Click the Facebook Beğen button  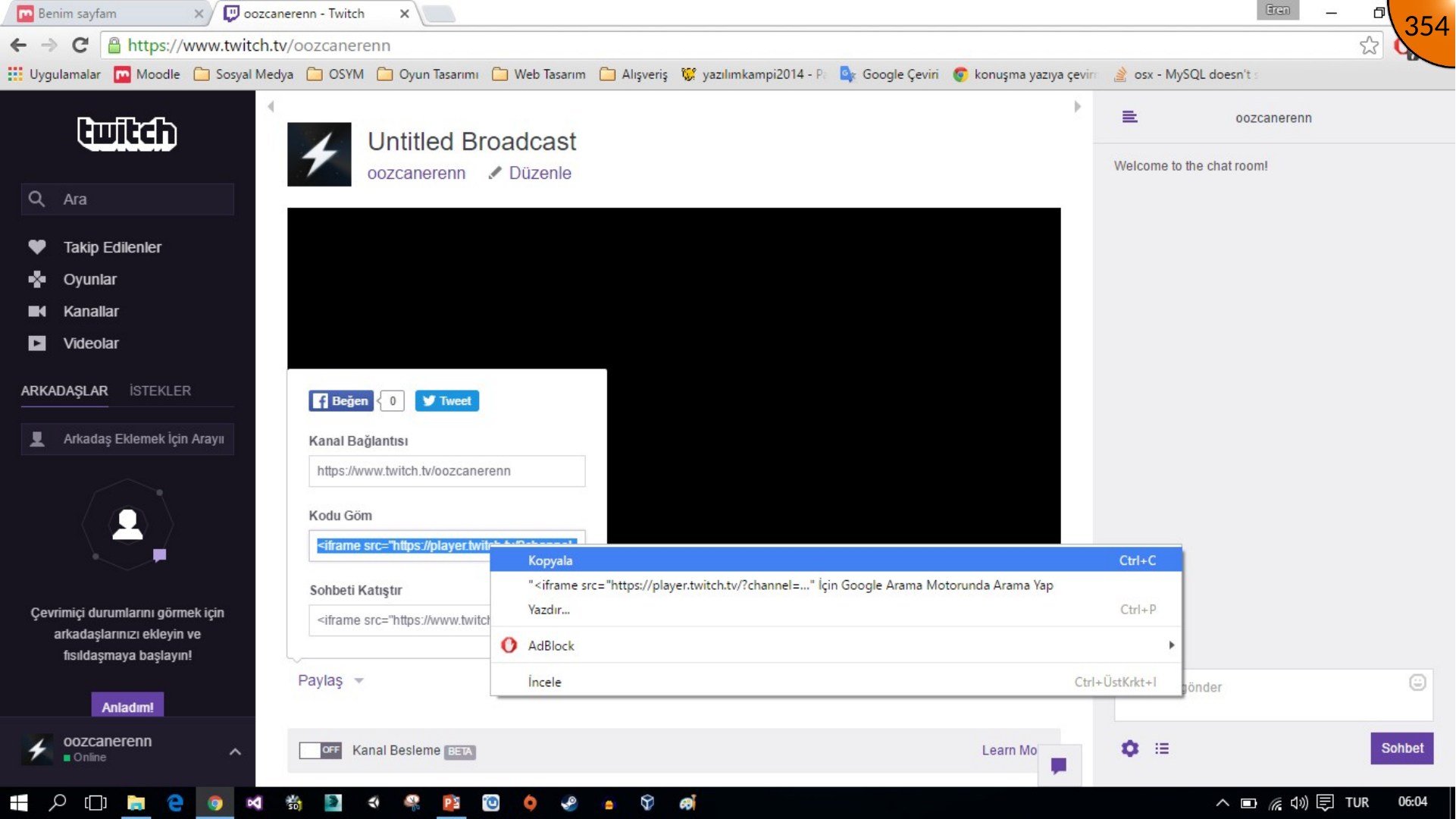(x=341, y=400)
